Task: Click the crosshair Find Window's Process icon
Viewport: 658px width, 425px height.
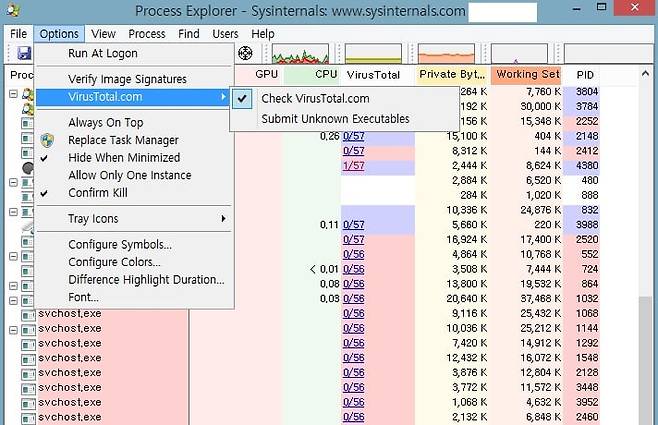Action: pyautogui.click(x=243, y=53)
